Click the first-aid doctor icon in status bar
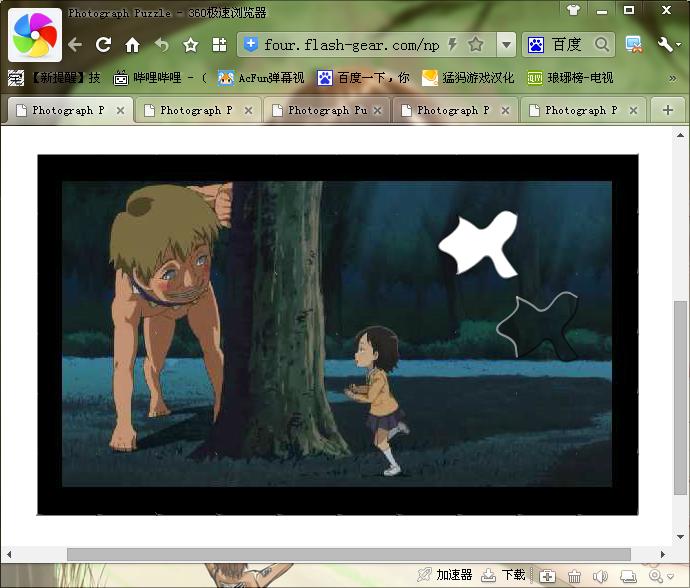Viewport: 690px width, 588px height. (547, 575)
